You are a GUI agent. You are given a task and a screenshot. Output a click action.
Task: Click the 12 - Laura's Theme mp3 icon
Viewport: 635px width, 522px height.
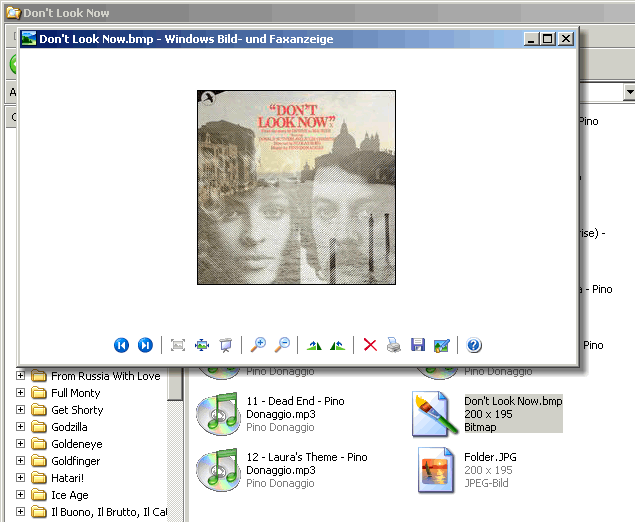click(218, 470)
